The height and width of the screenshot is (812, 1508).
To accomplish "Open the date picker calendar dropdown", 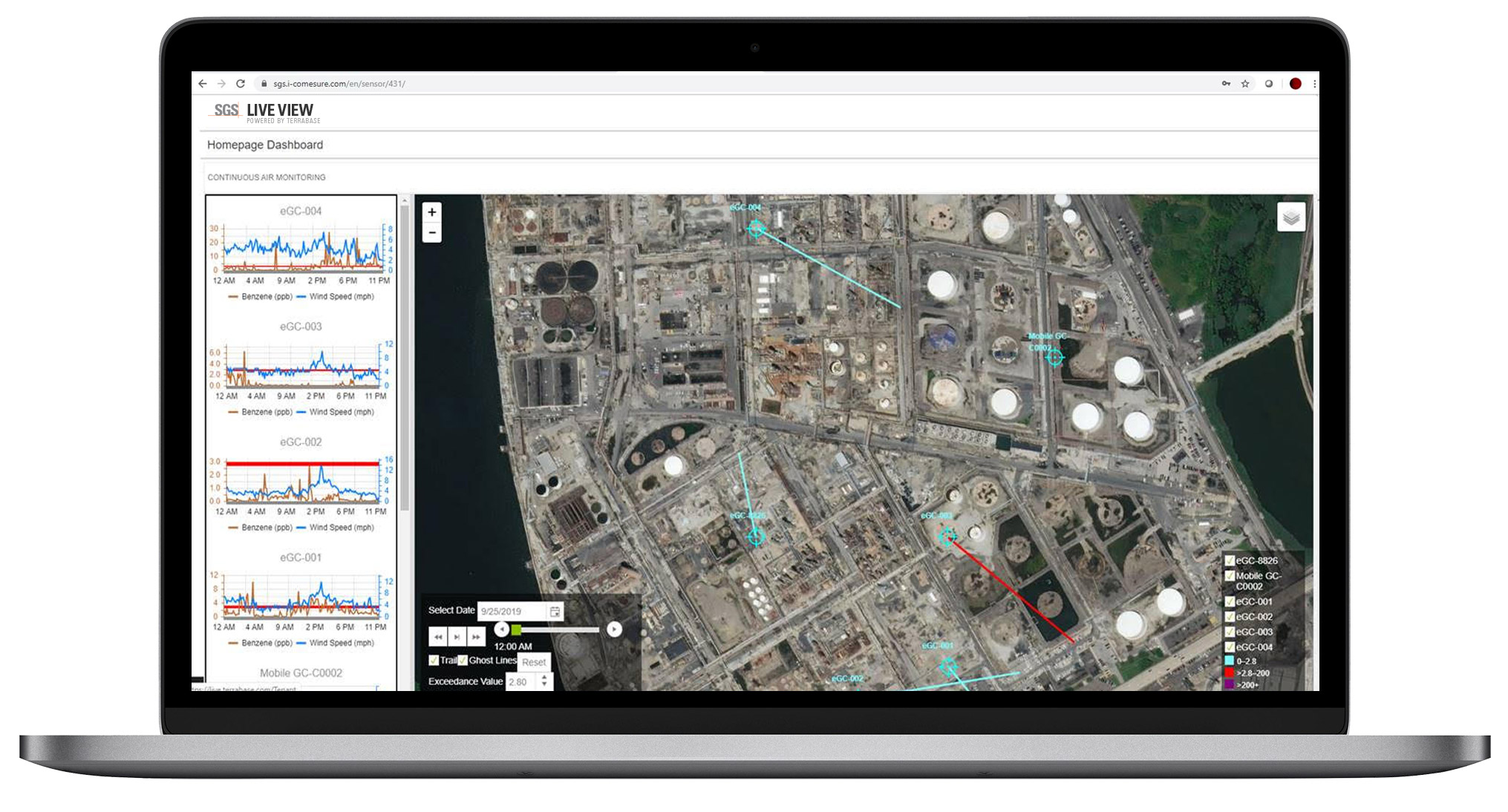I will 555,612.
